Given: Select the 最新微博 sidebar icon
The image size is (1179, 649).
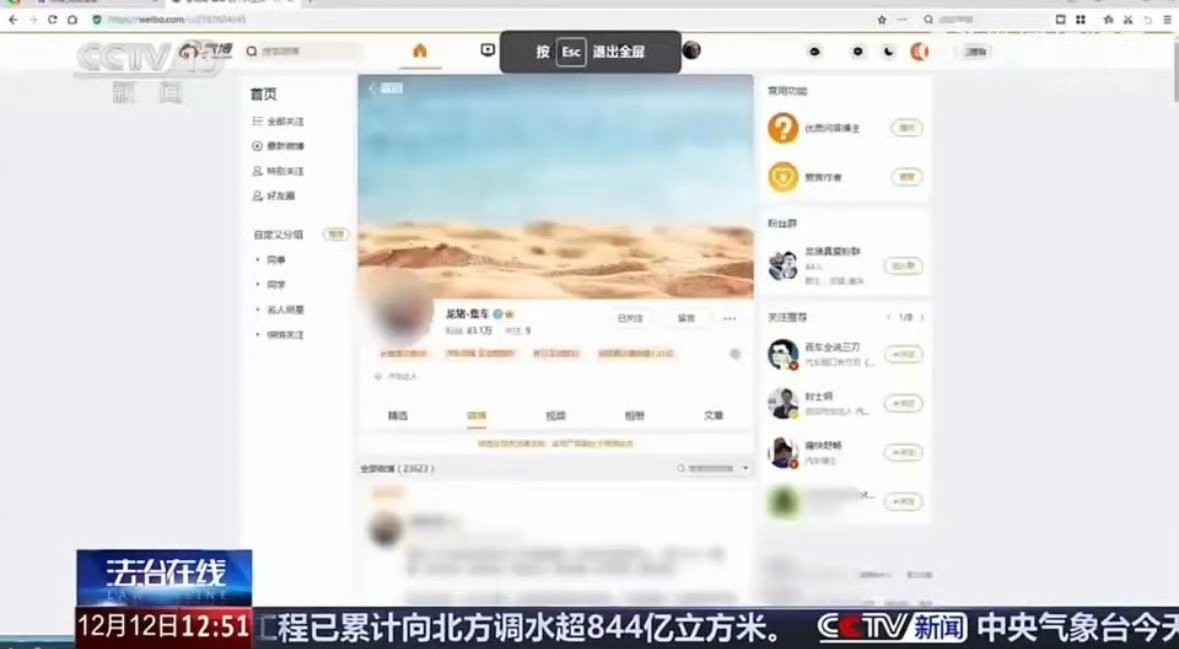Looking at the screenshot, I should pos(256,145).
